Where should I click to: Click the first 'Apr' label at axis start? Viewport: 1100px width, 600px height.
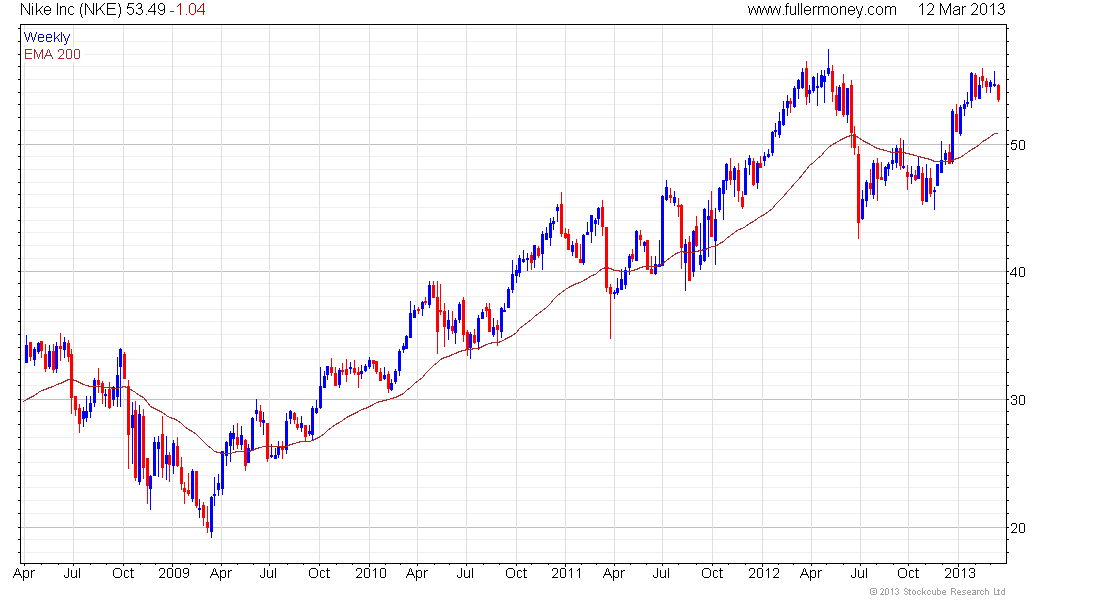pos(24,573)
